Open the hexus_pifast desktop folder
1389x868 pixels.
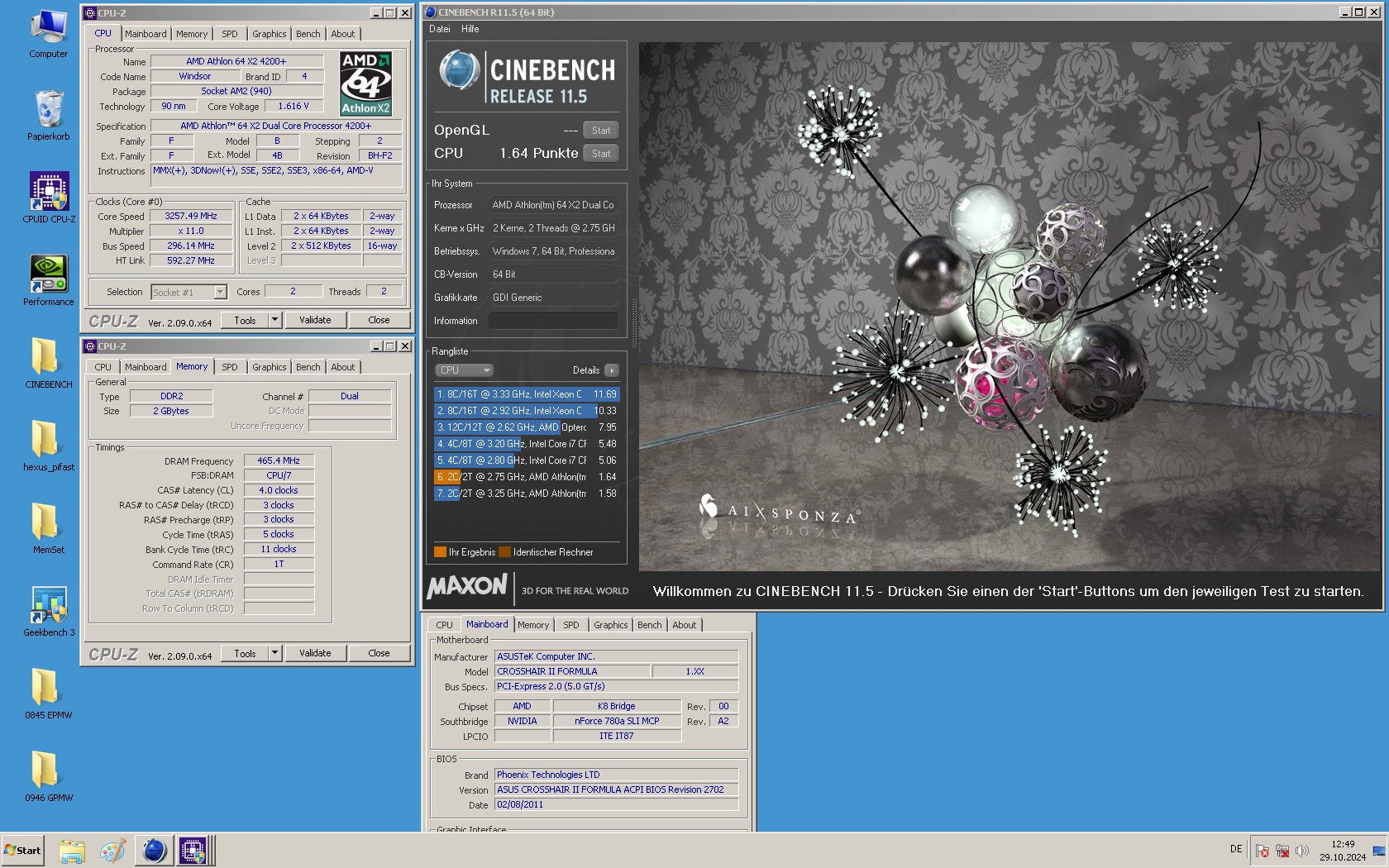click(48, 446)
